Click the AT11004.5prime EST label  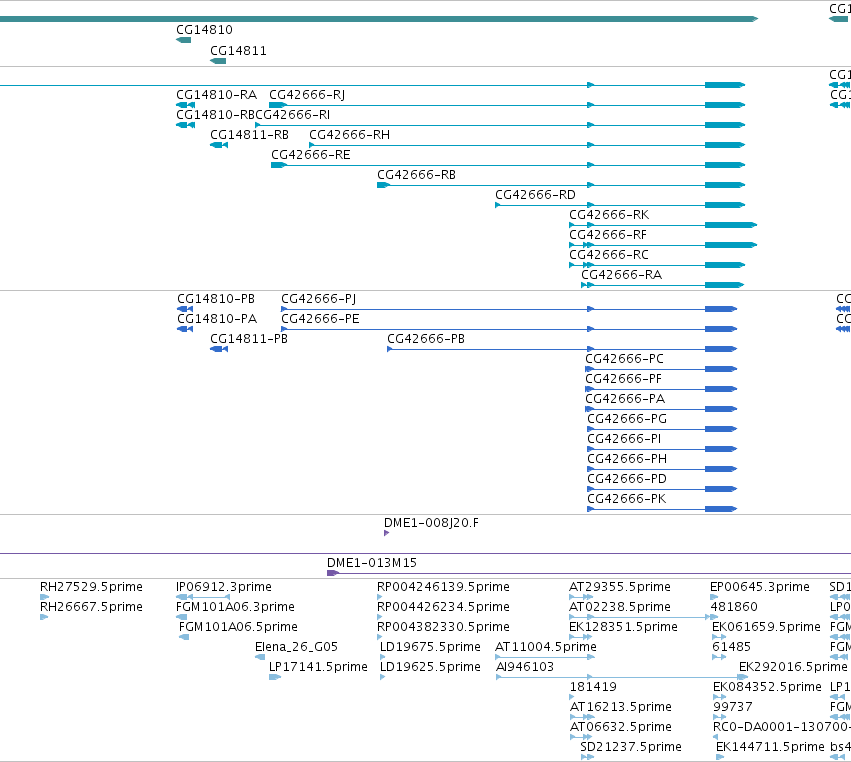pyautogui.click(x=546, y=647)
